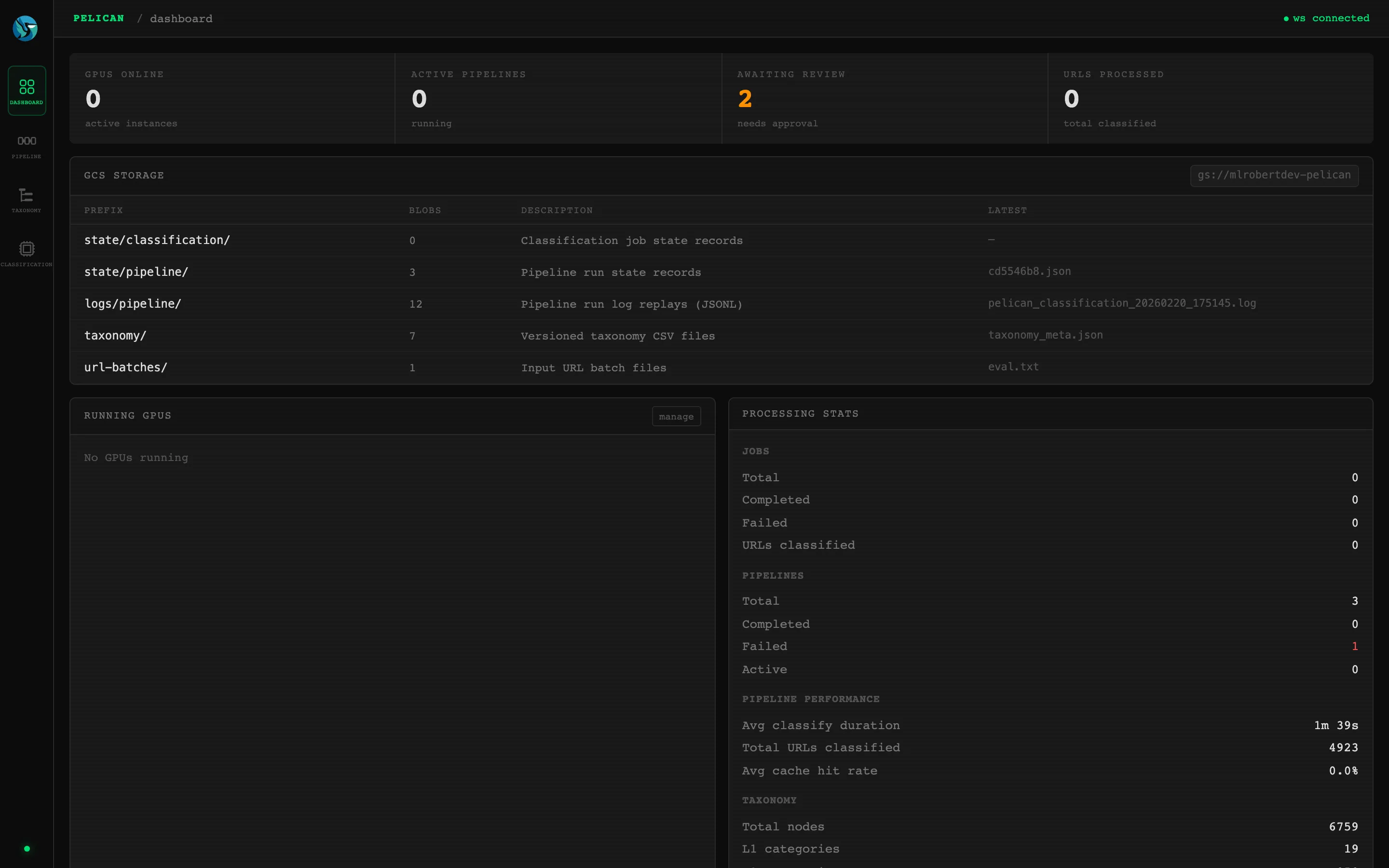The image size is (1389, 868).
Task: Click the manage button in Running GPUs panel
Action: pos(676,416)
